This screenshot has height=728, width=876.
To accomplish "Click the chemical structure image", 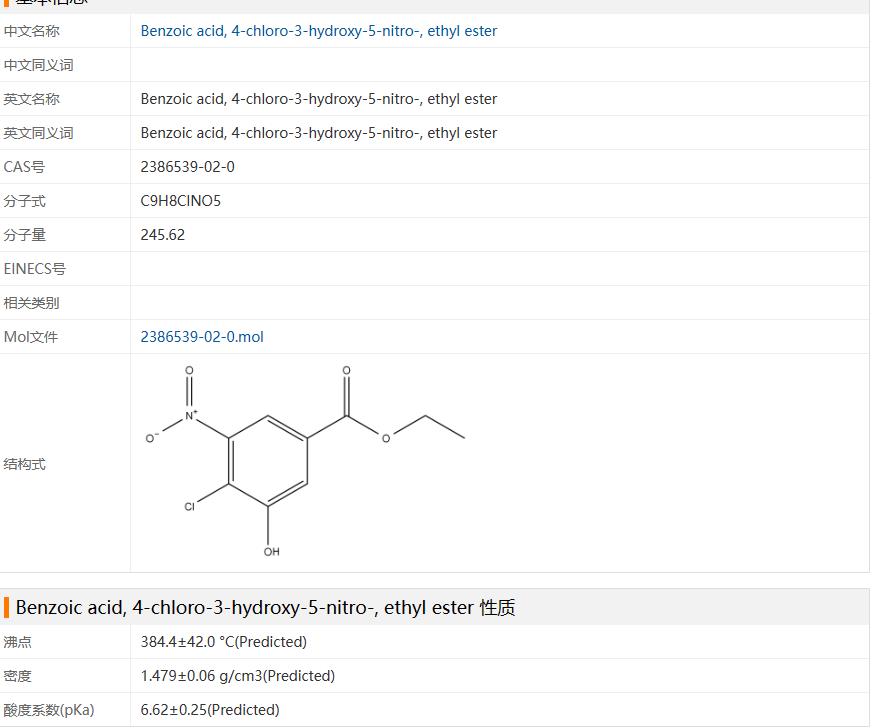I will (307, 460).
